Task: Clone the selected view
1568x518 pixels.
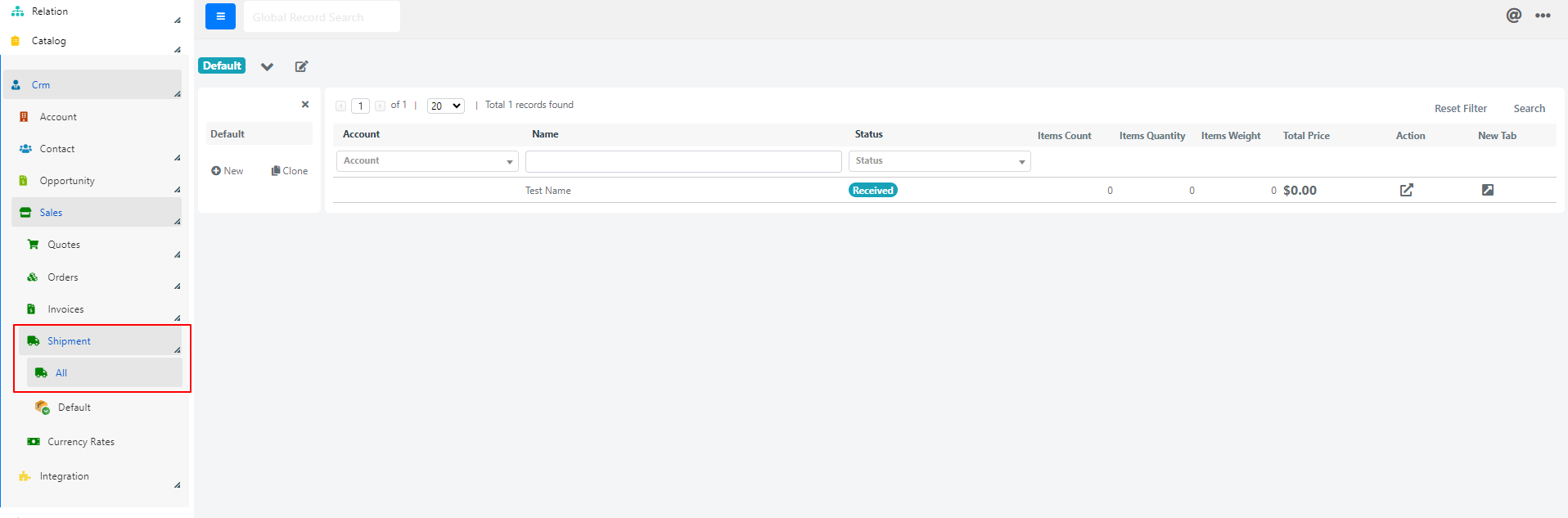Action: click(x=290, y=171)
